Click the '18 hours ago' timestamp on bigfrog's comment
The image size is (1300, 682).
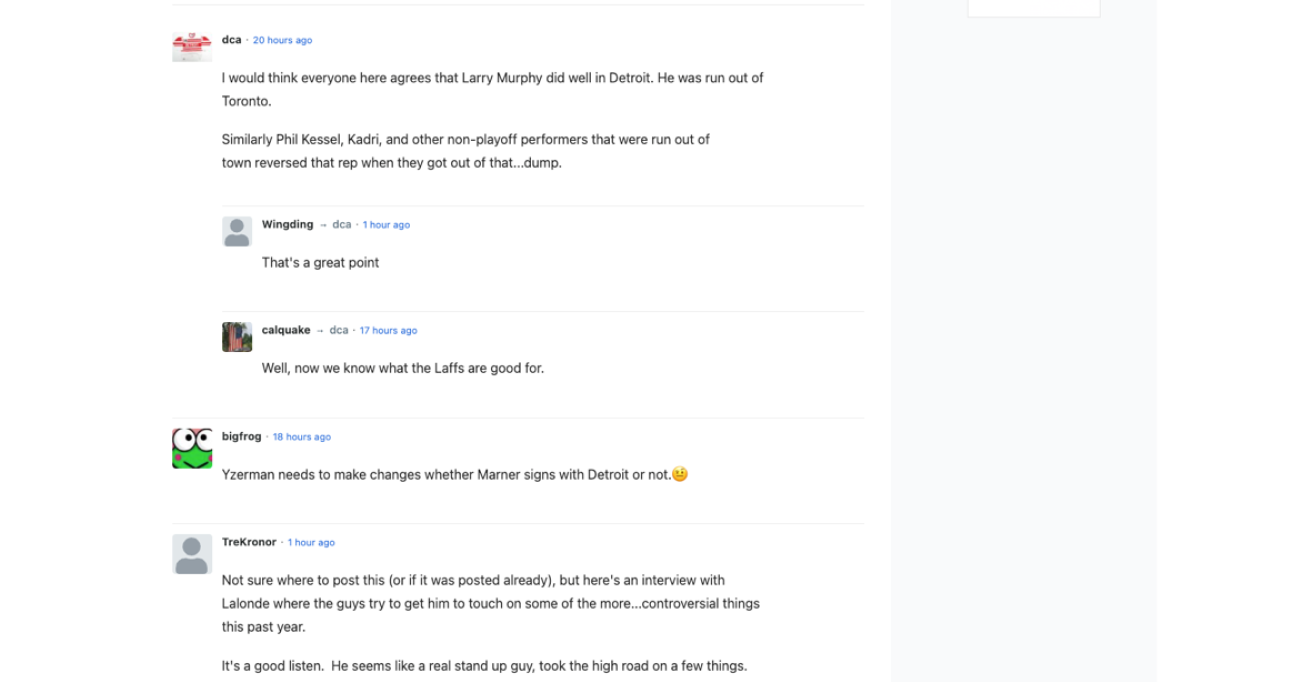(302, 436)
